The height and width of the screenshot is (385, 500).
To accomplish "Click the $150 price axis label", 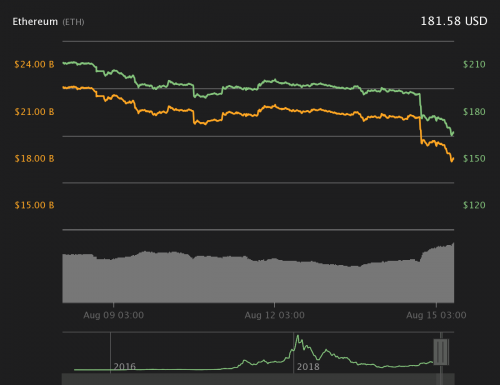I will coord(474,158).
